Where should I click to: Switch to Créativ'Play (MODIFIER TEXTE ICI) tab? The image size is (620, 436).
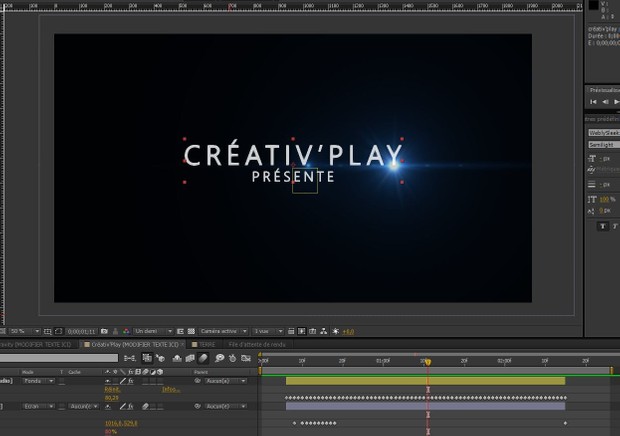(x=135, y=345)
